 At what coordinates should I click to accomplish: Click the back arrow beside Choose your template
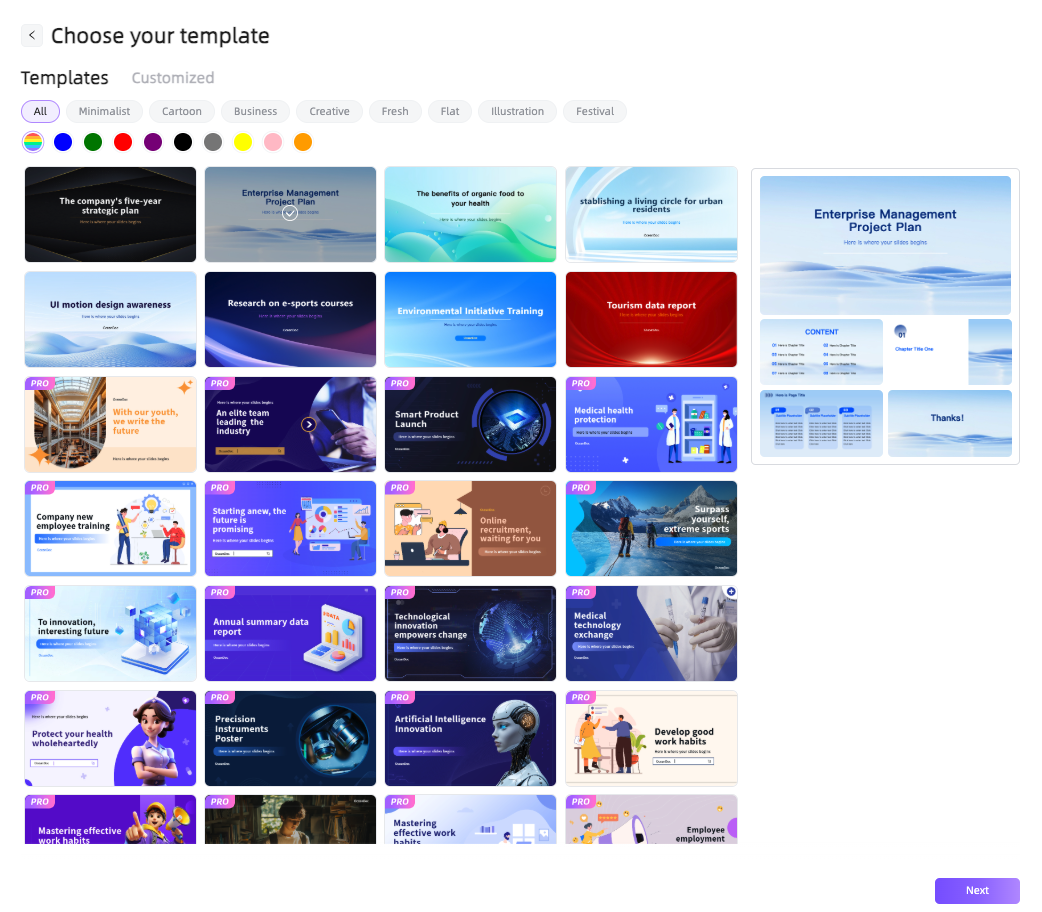coord(32,35)
